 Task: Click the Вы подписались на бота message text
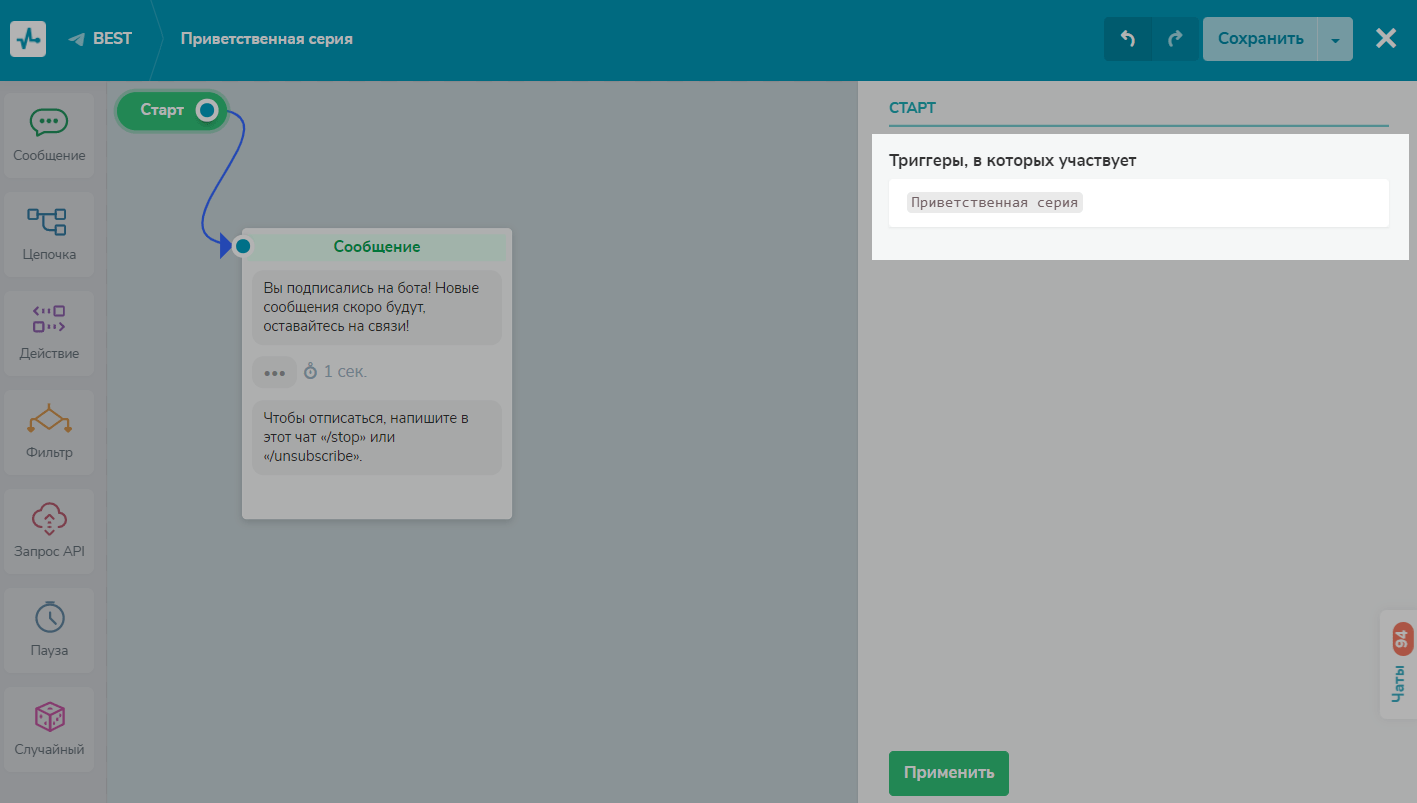[377, 307]
